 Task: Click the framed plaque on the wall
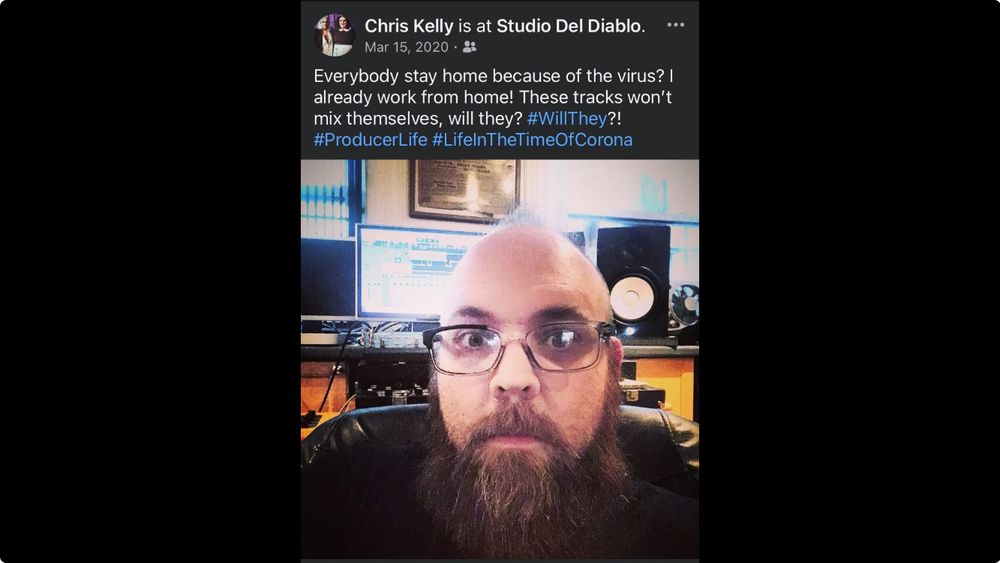click(465, 189)
